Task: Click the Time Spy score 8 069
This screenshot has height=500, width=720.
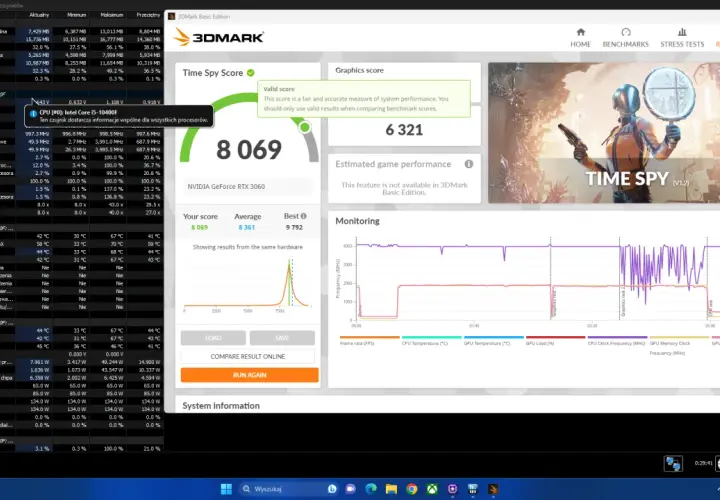Action: 249,150
